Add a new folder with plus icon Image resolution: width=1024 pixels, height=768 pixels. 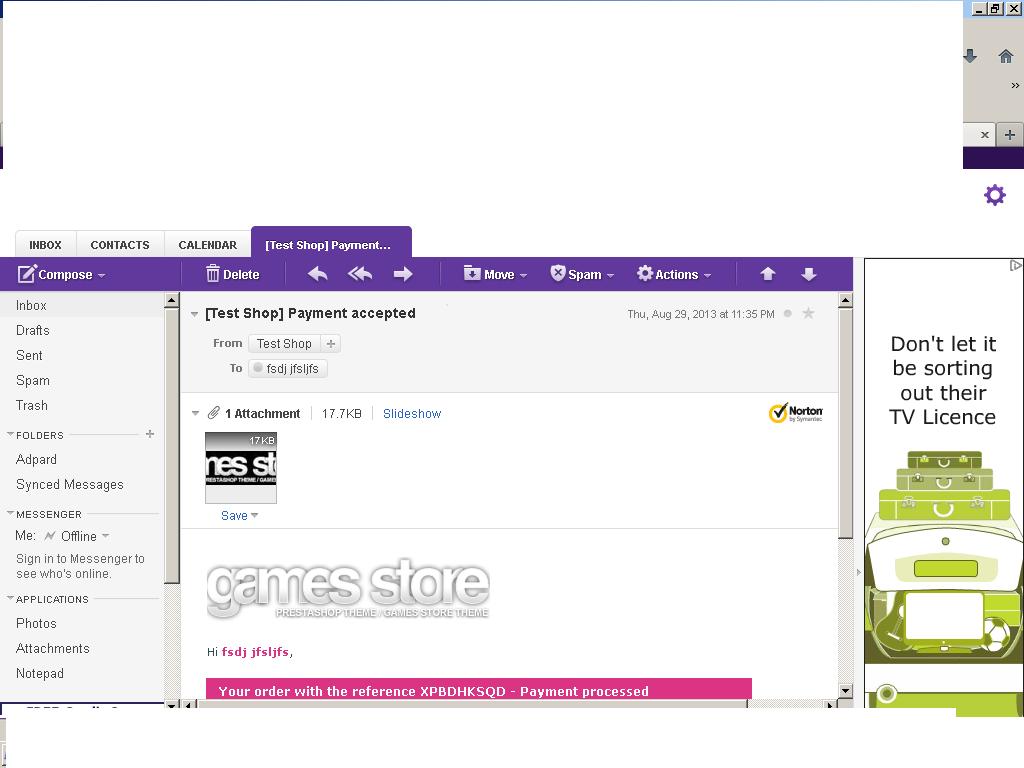[150, 434]
